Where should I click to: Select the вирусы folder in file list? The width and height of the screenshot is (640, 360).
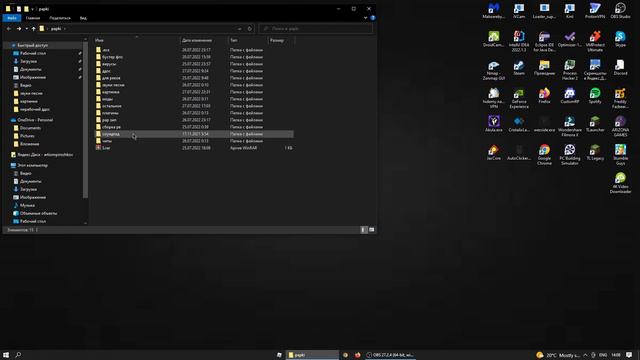click(x=194, y=64)
